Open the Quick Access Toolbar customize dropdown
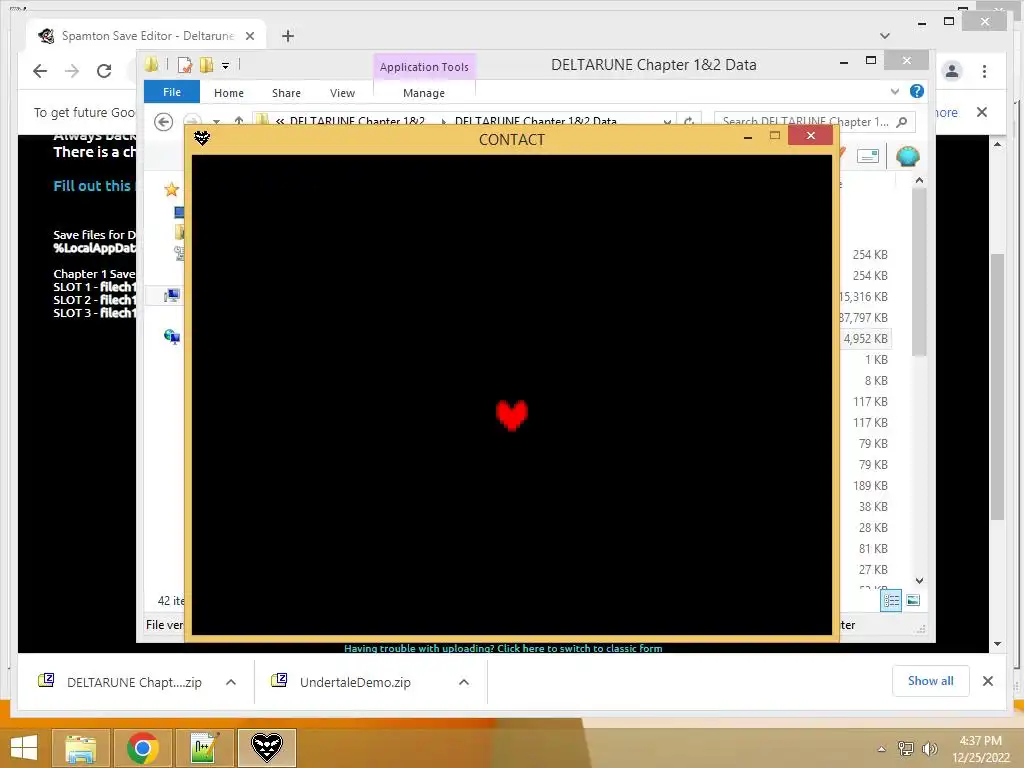Screen dimensions: 1024x768 click(225, 65)
